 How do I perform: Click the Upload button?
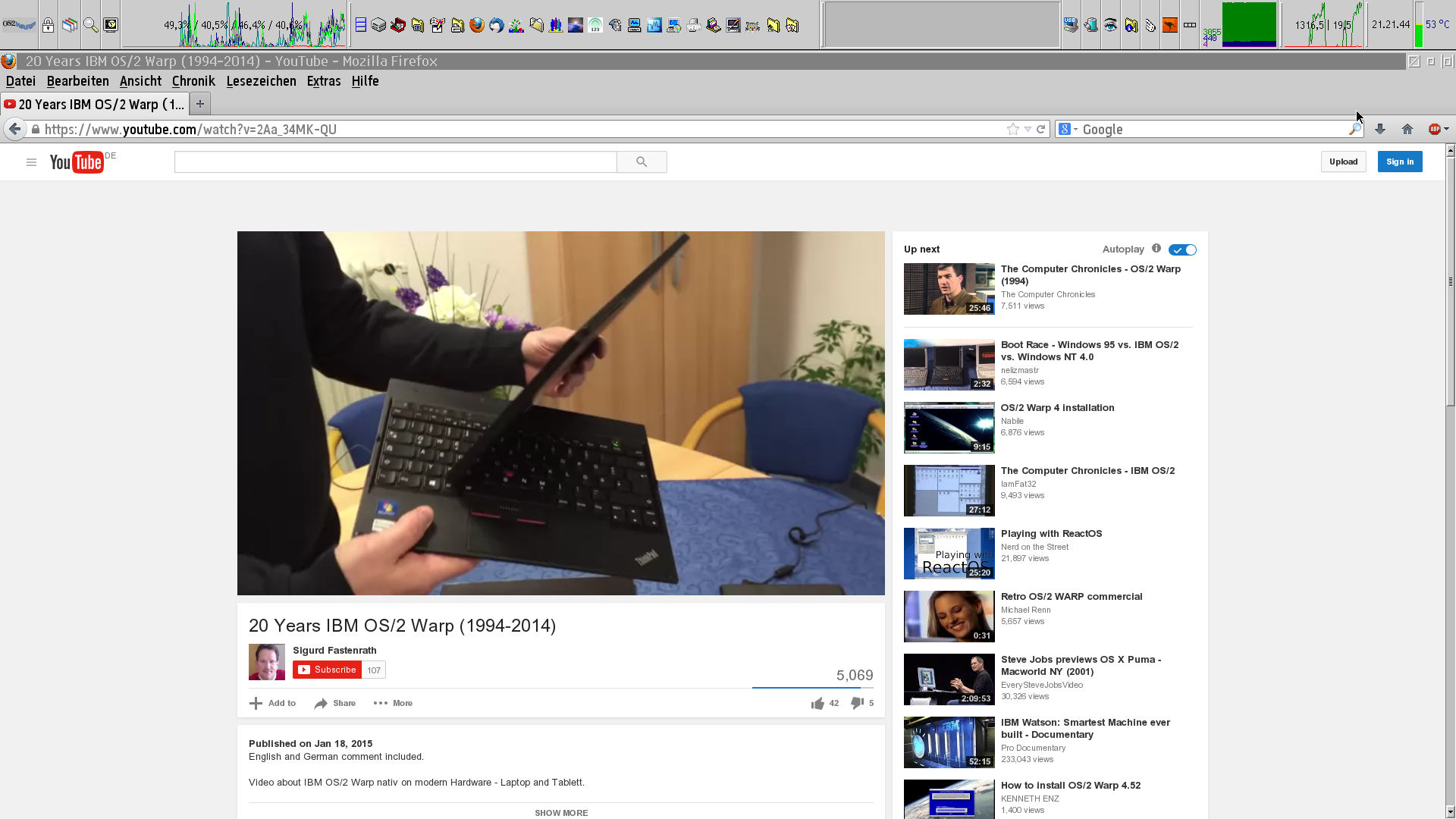click(1343, 162)
